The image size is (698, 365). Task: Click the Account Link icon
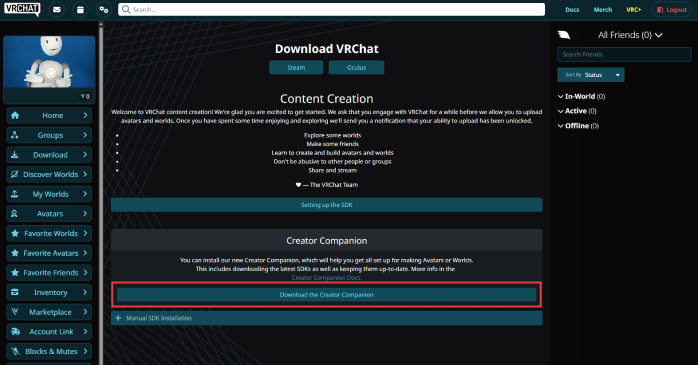pyautogui.click(x=15, y=332)
